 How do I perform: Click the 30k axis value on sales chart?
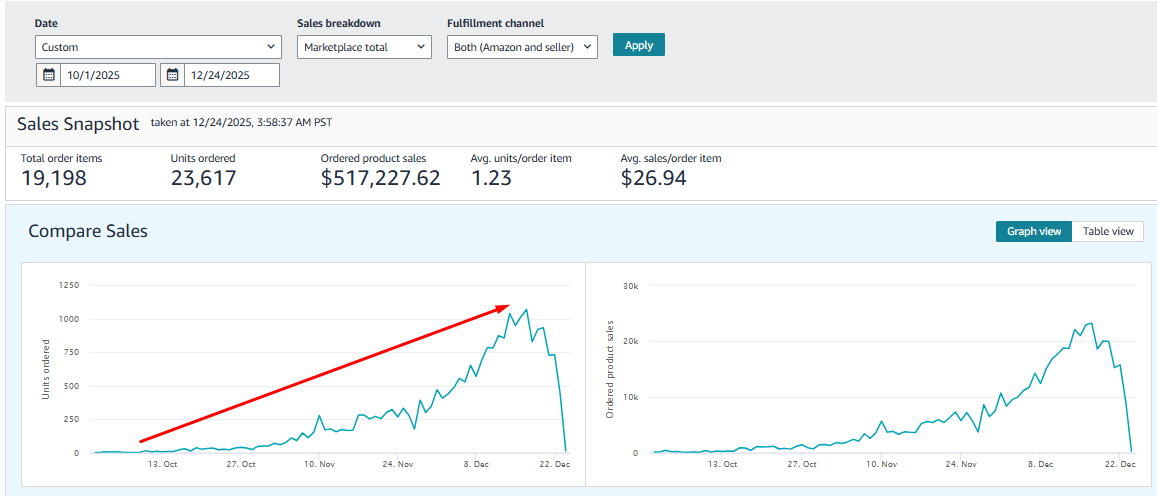click(x=629, y=286)
